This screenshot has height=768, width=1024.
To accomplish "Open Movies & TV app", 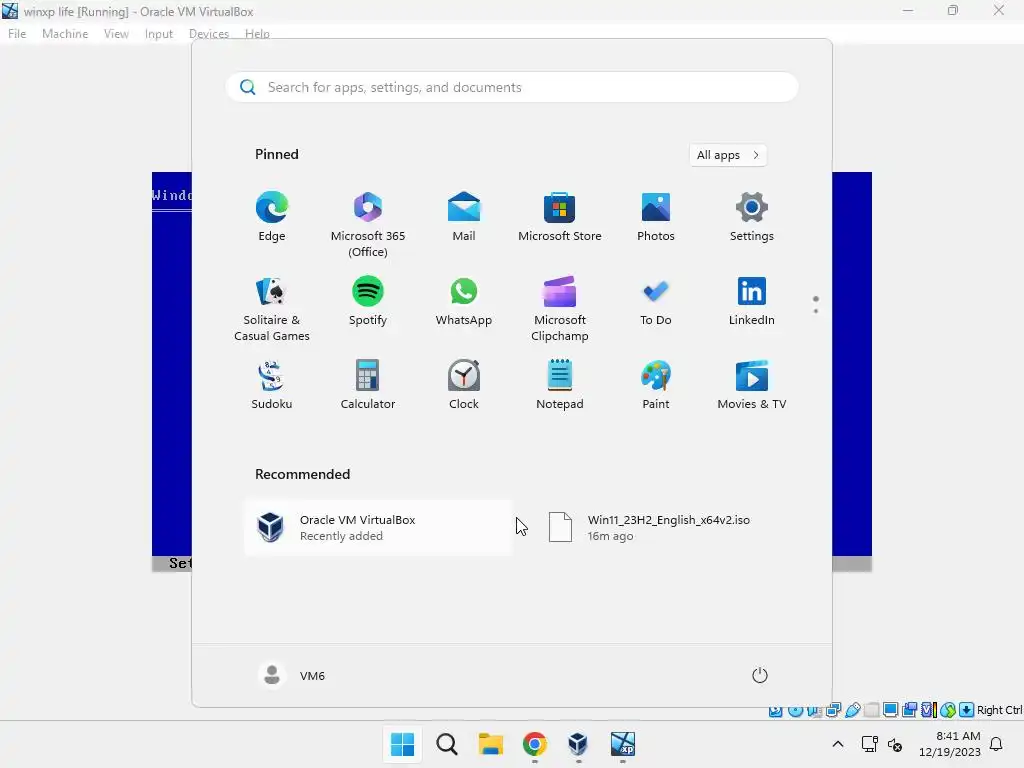I will coord(752,385).
